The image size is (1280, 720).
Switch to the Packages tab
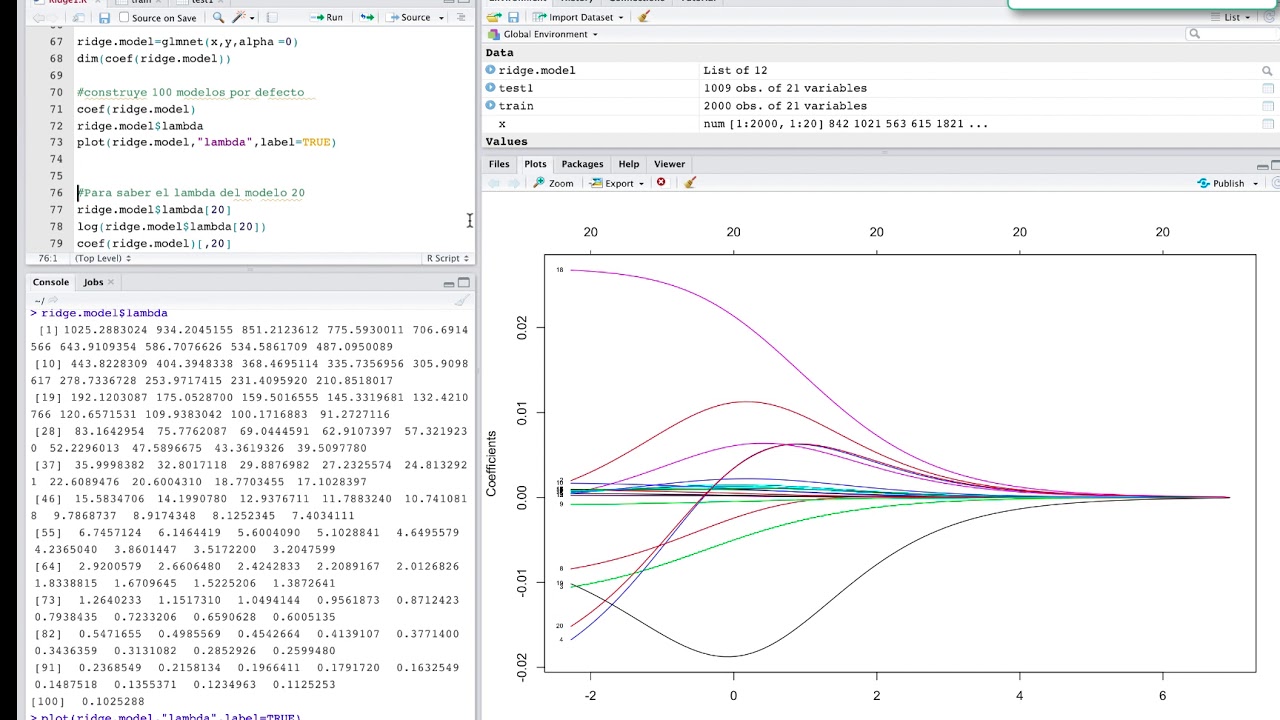pos(582,164)
